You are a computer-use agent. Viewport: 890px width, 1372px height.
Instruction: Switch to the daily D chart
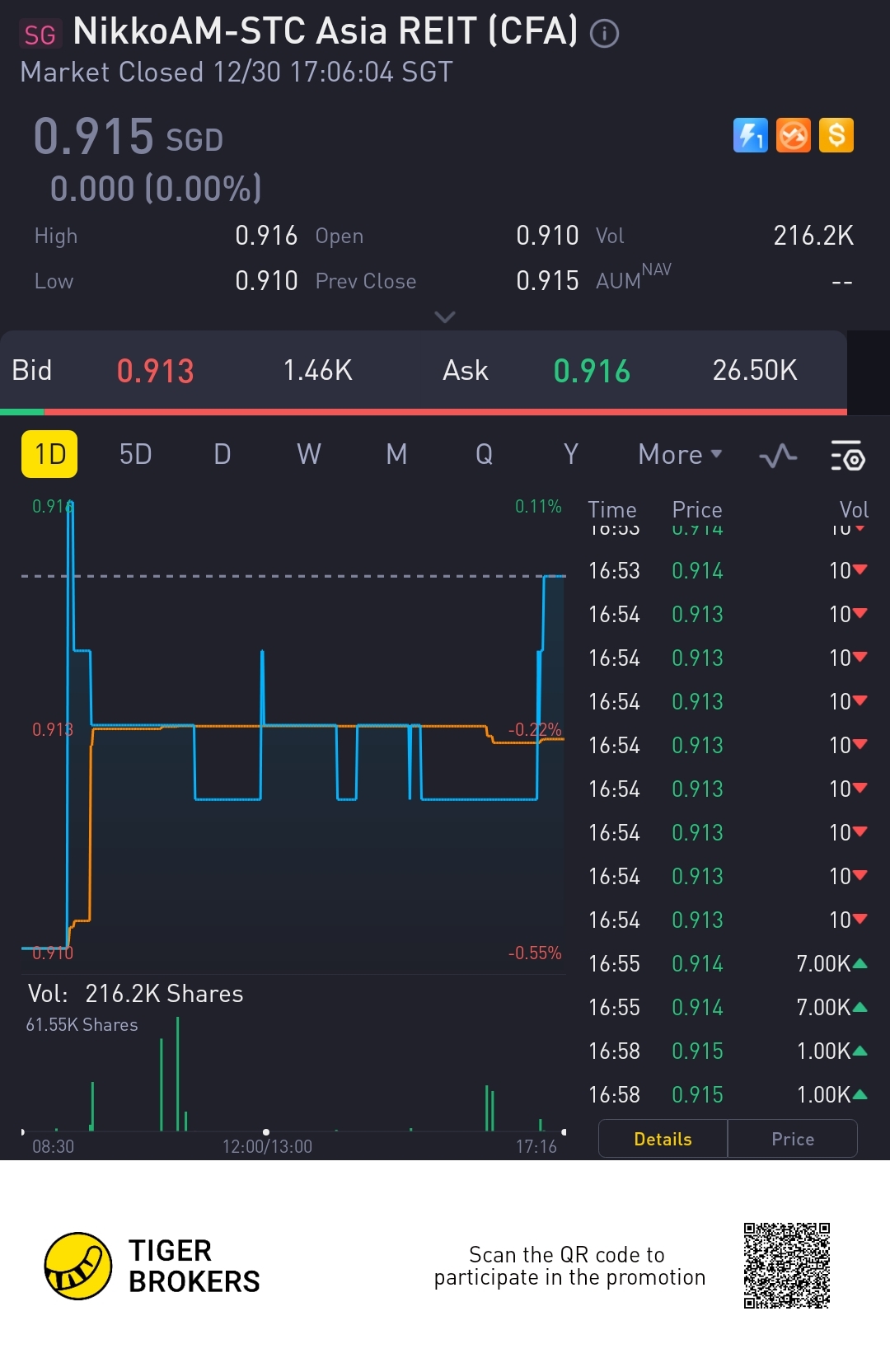click(x=222, y=454)
